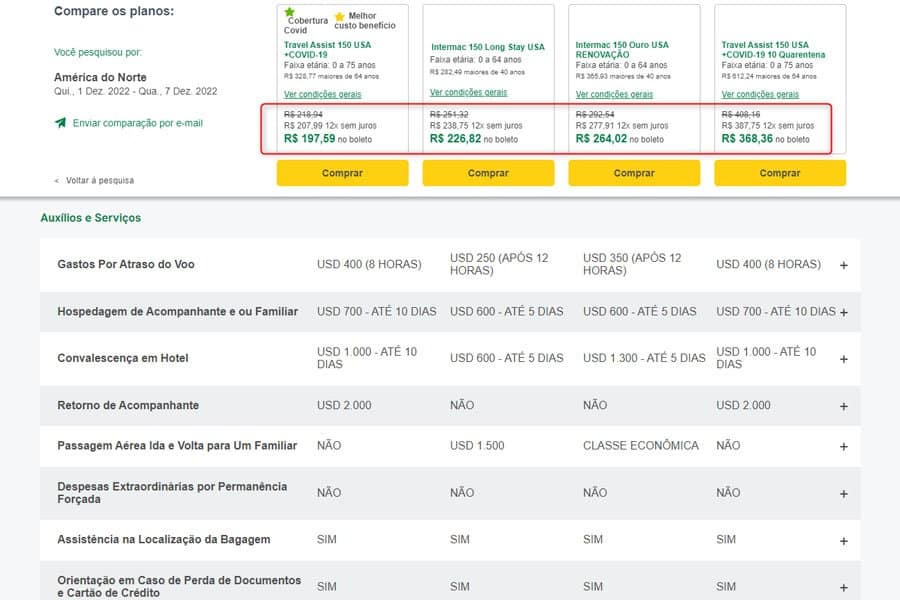Expand Hospedagem de Acompanhante e ou Familiar row
Screen dimensions: 900x600
(844, 312)
